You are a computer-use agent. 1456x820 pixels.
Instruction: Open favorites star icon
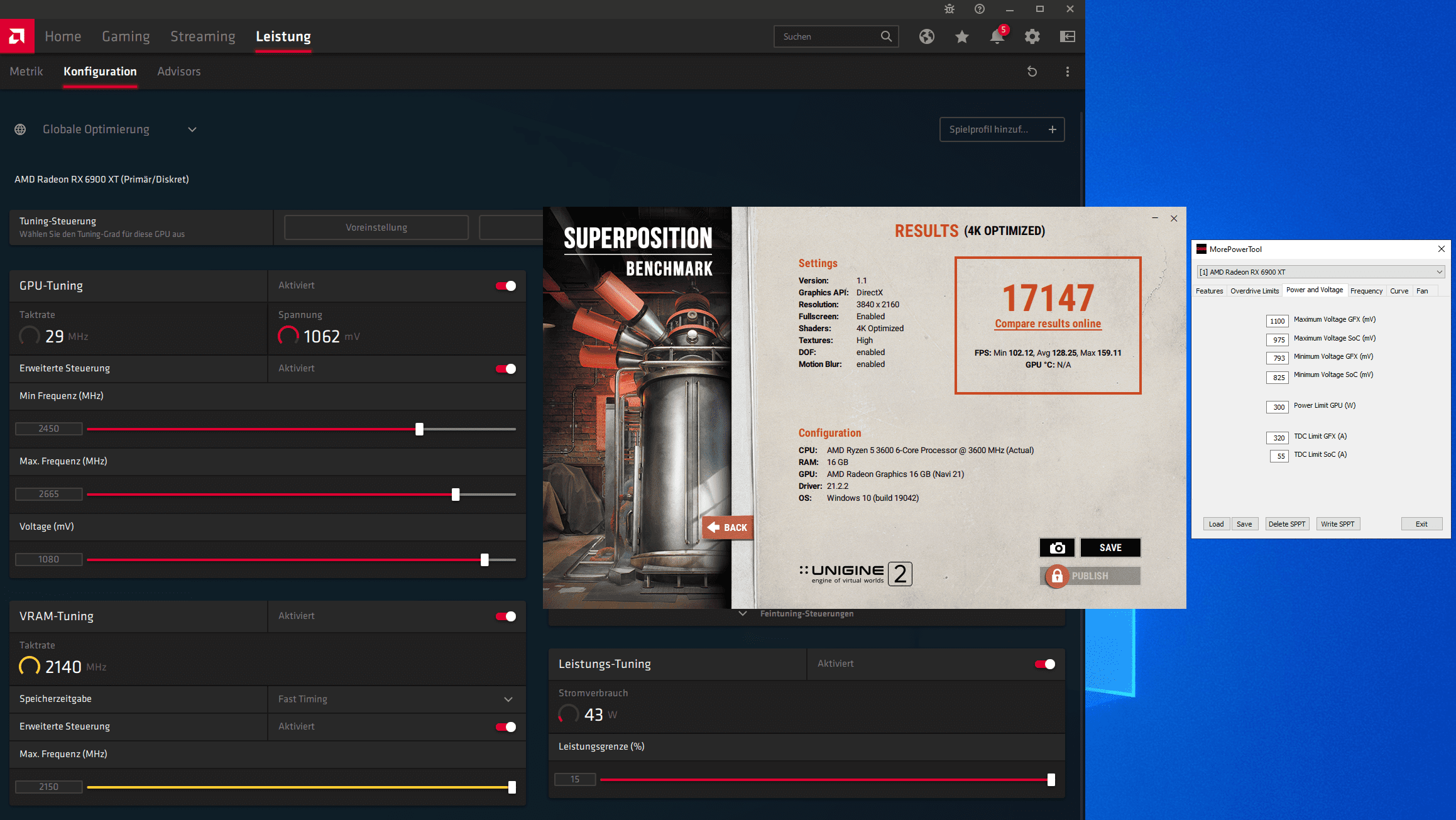(x=961, y=36)
